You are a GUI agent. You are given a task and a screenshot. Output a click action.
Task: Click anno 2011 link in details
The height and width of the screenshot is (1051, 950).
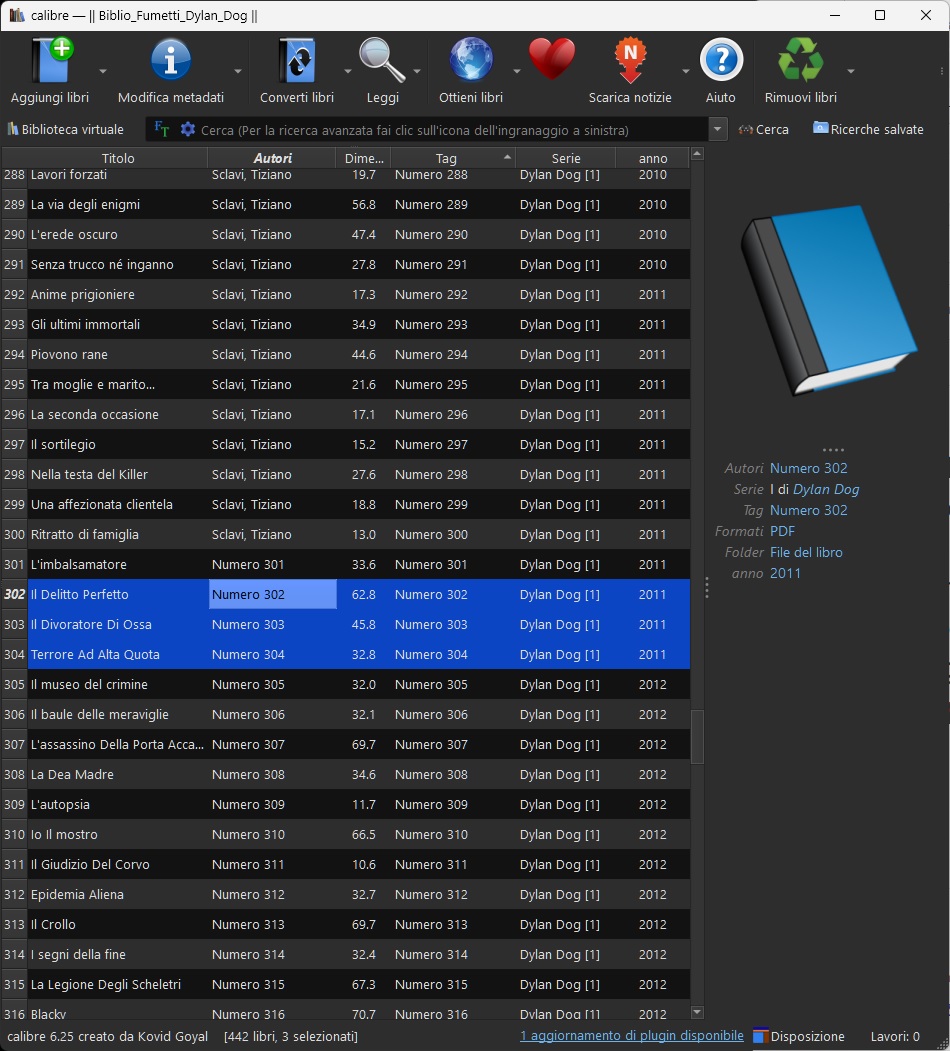[x=785, y=573]
